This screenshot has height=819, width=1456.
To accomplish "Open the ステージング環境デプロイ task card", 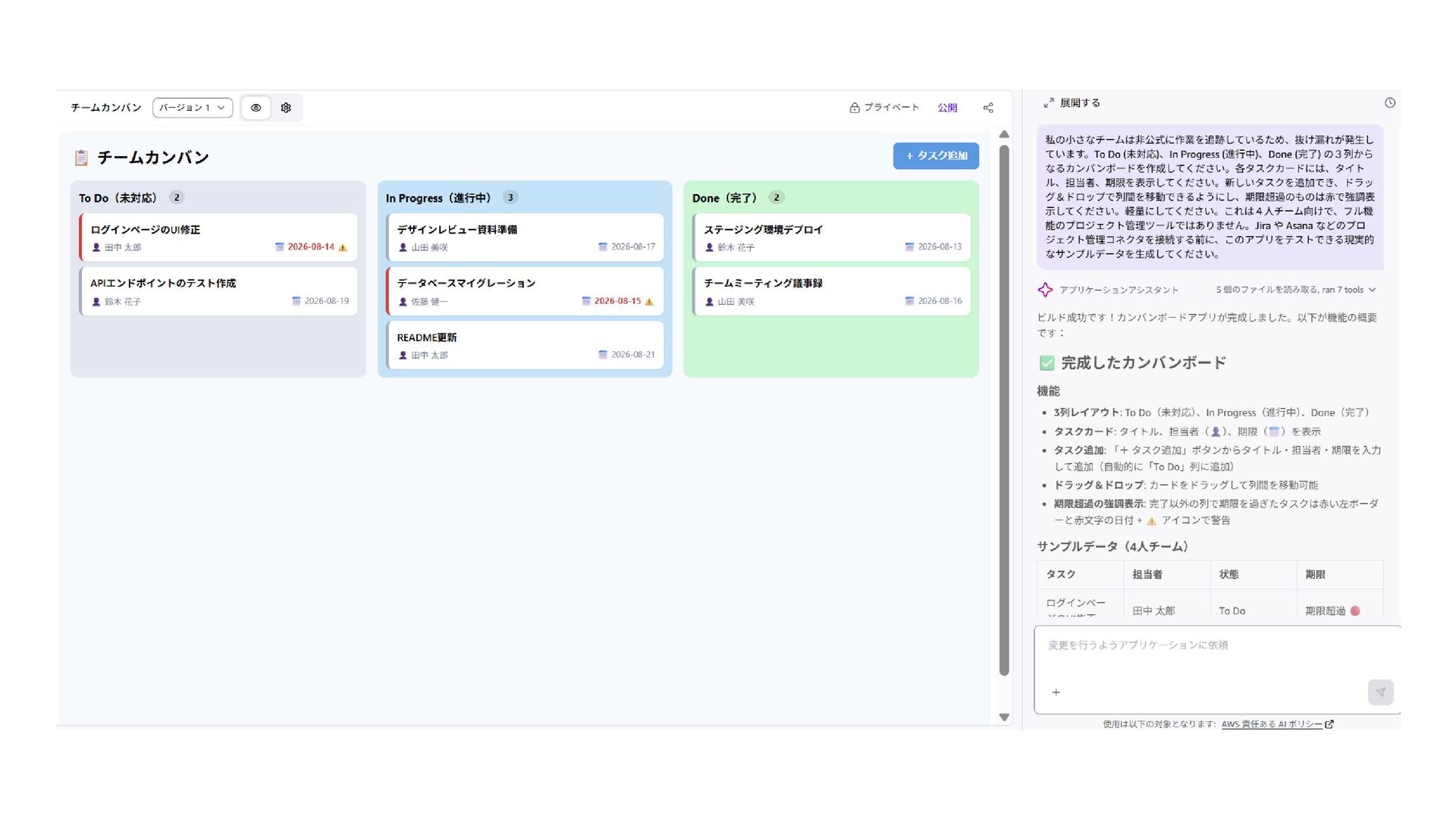I will (x=832, y=237).
